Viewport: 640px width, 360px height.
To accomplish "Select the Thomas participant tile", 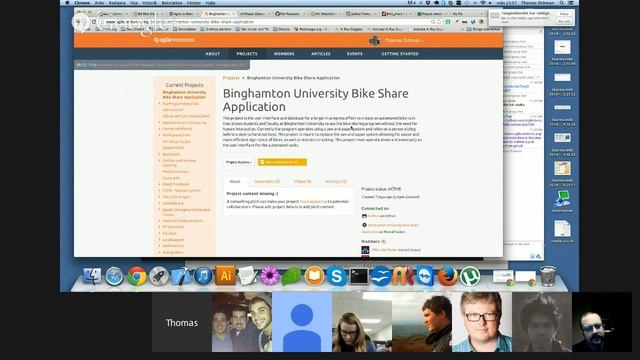I will click(182, 322).
